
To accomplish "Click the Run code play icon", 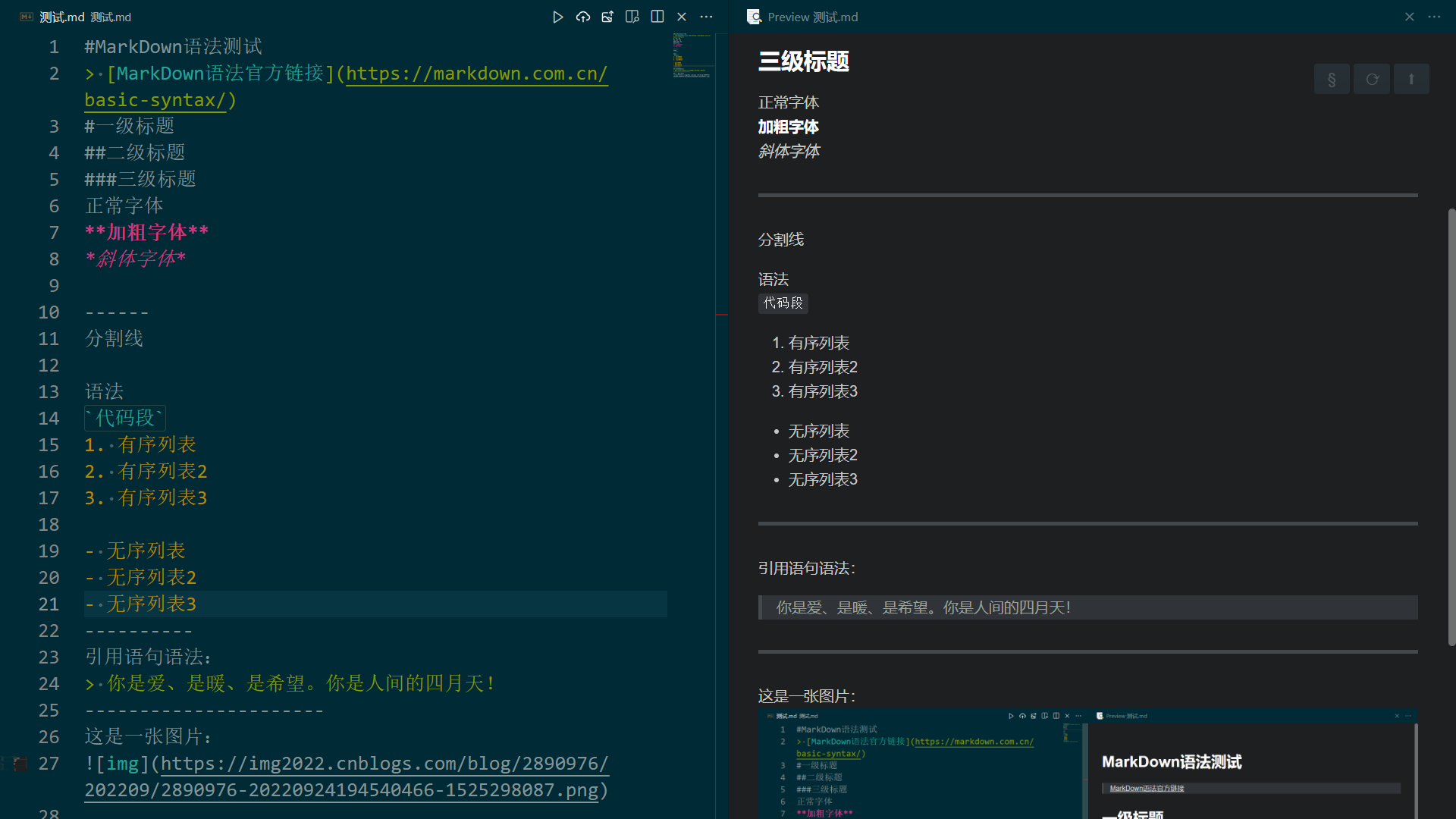I will pos(557,17).
